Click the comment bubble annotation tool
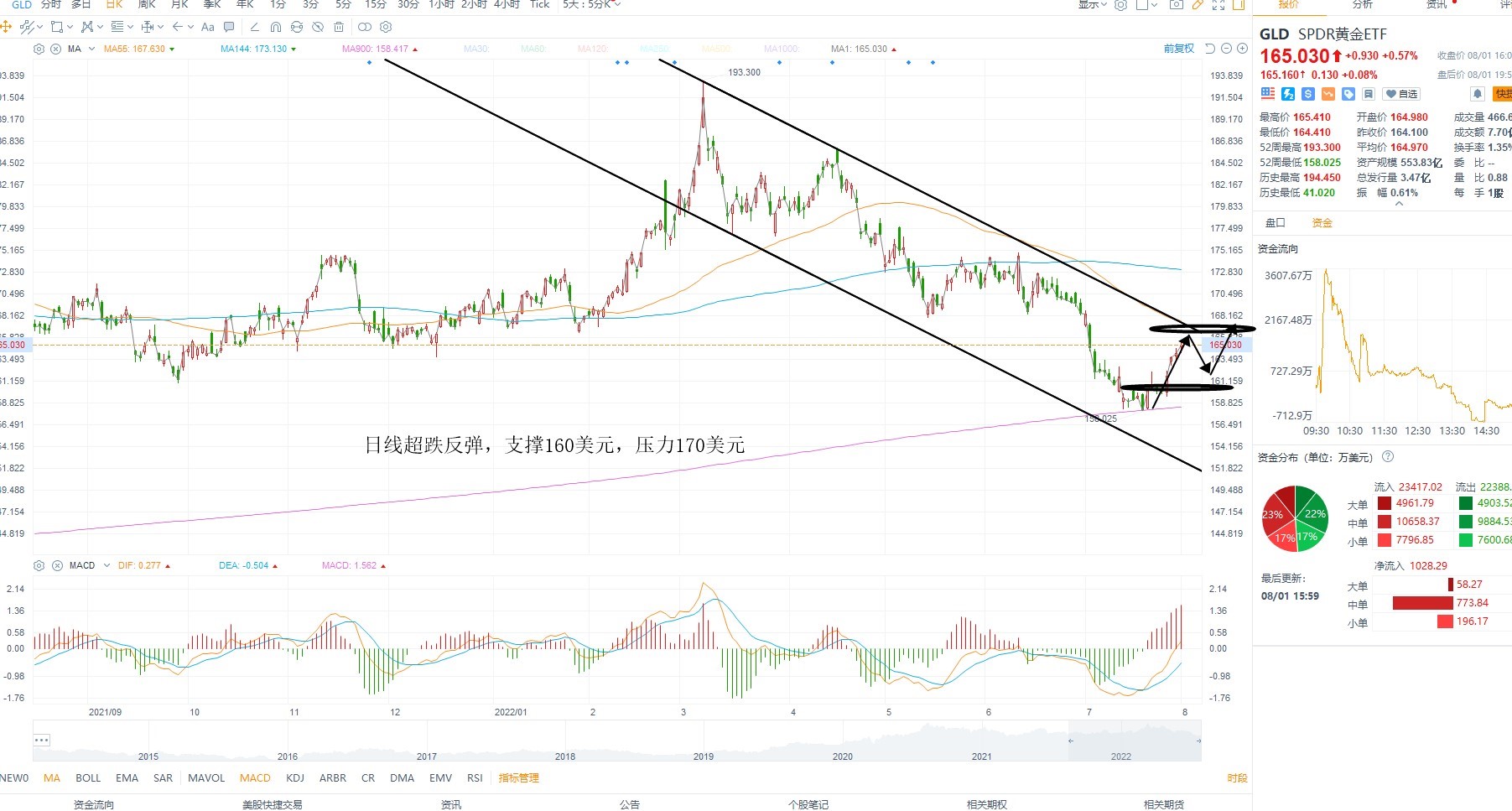Image resolution: width=1512 pixels, height=811 pixels. [x=229, y=27]
